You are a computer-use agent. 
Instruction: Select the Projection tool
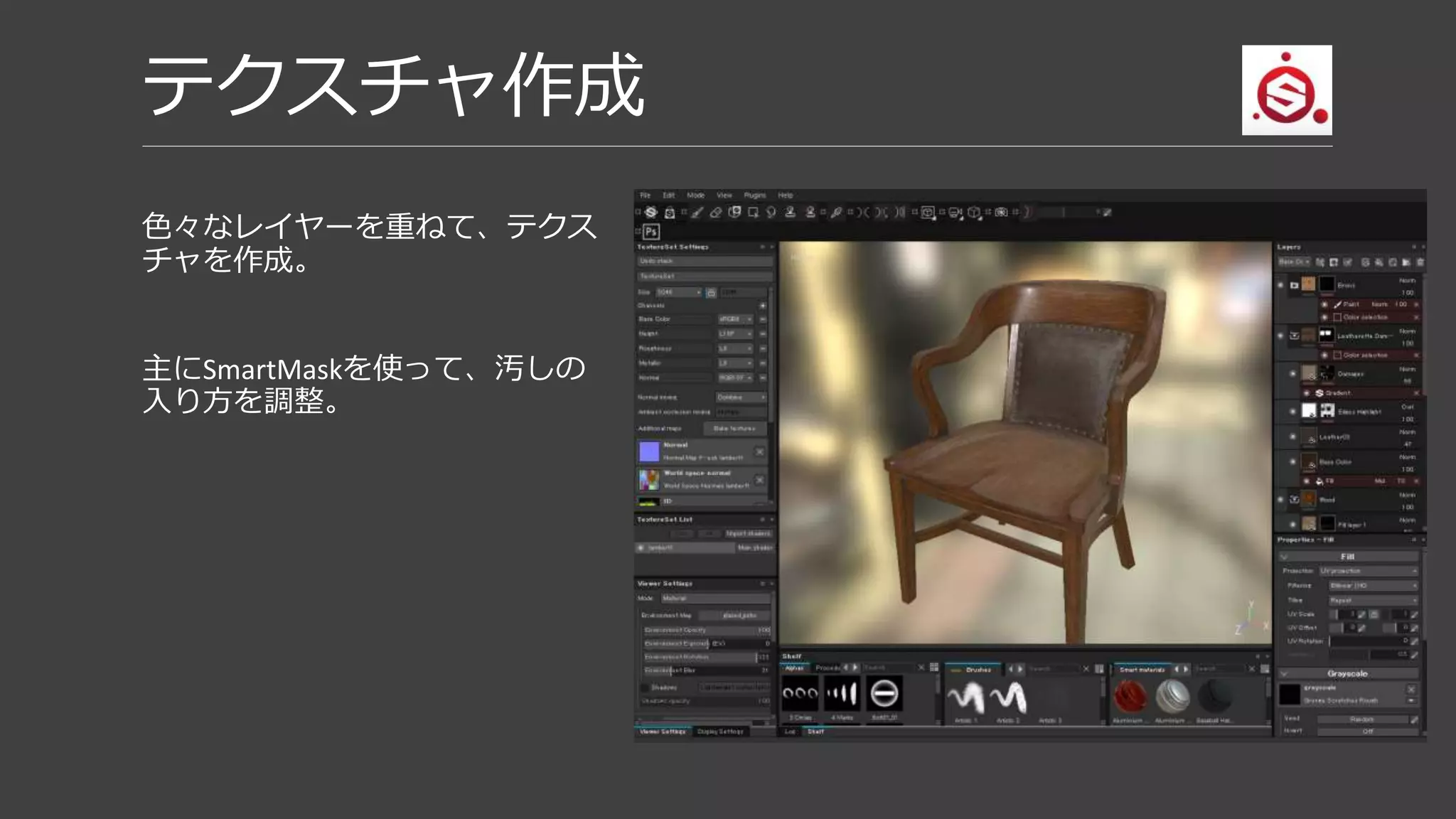(x=734, y=212)
